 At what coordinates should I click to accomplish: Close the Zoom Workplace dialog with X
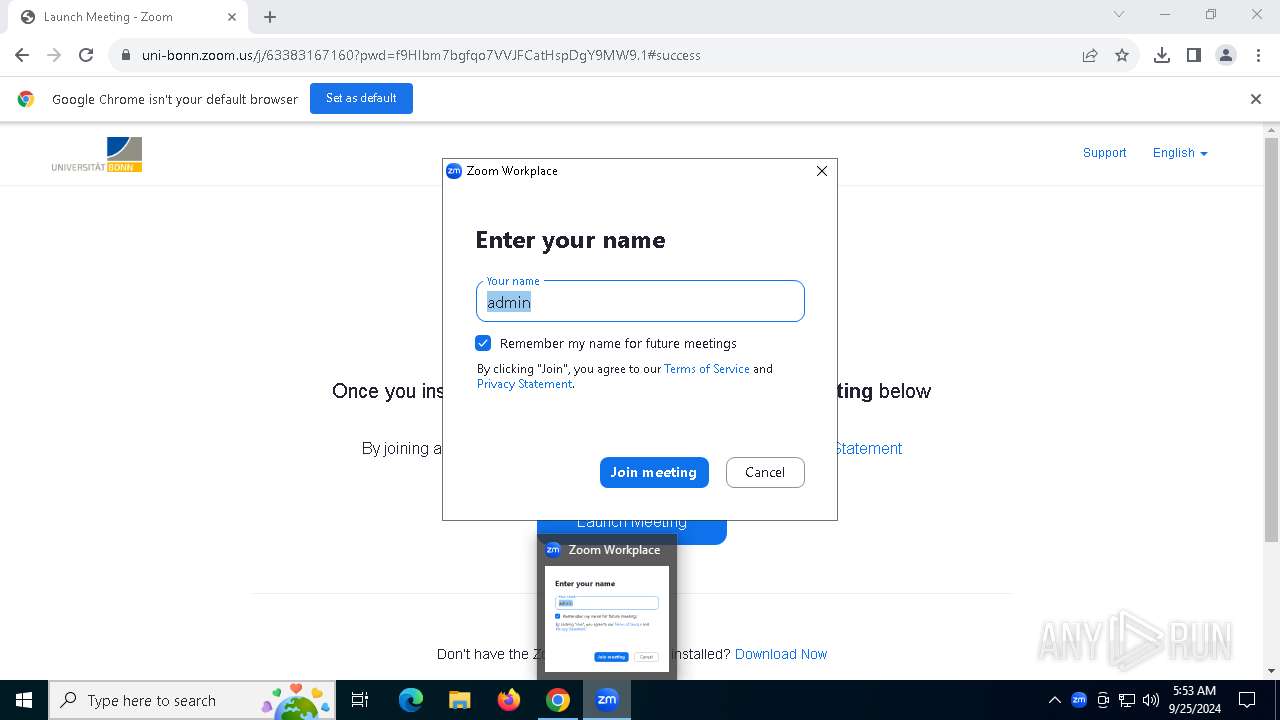[822, 171]
